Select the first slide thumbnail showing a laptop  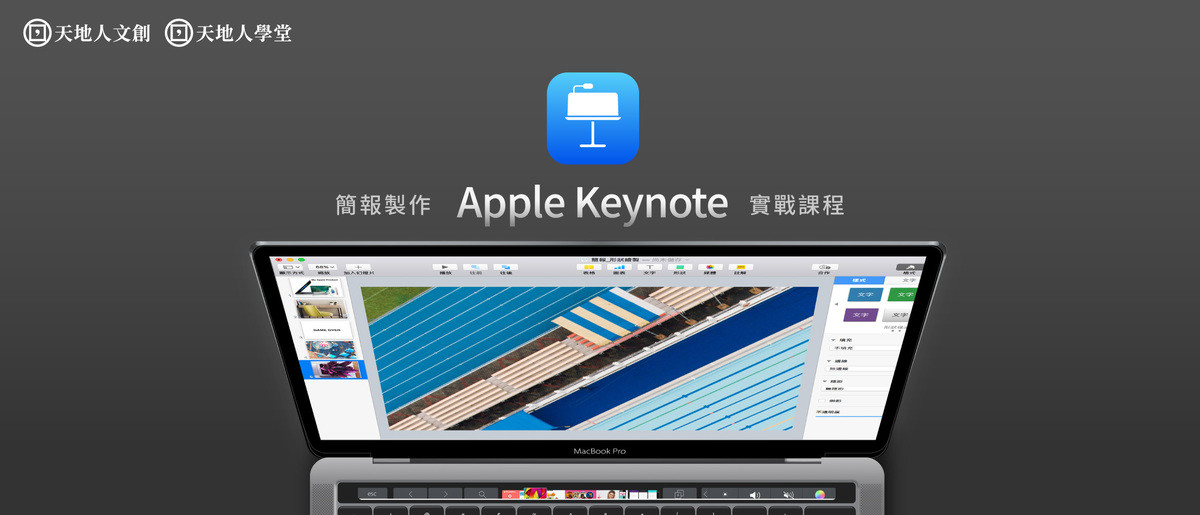point(318,288)
